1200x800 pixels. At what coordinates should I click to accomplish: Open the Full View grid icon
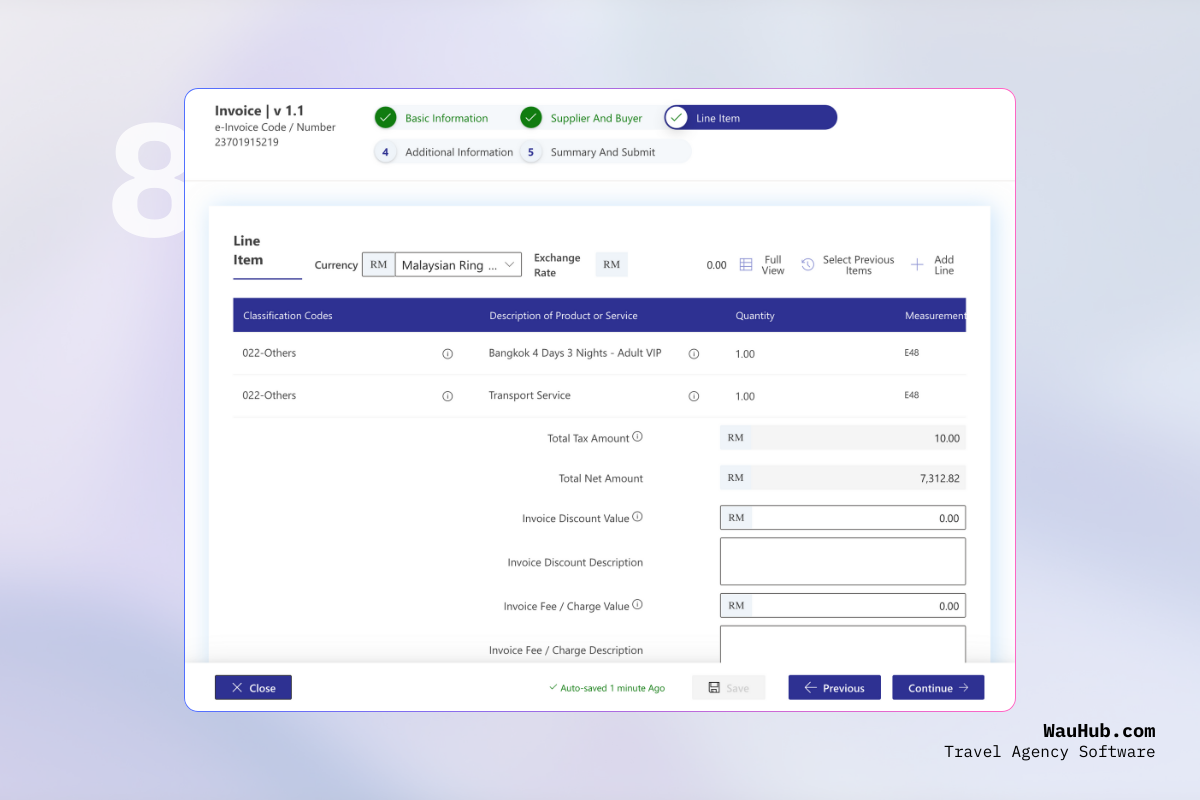pos(745,264)
